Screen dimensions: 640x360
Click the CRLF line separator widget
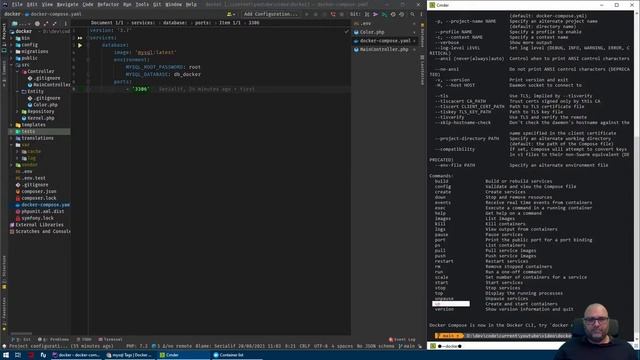pyautogui.click(x=304, y=346)
